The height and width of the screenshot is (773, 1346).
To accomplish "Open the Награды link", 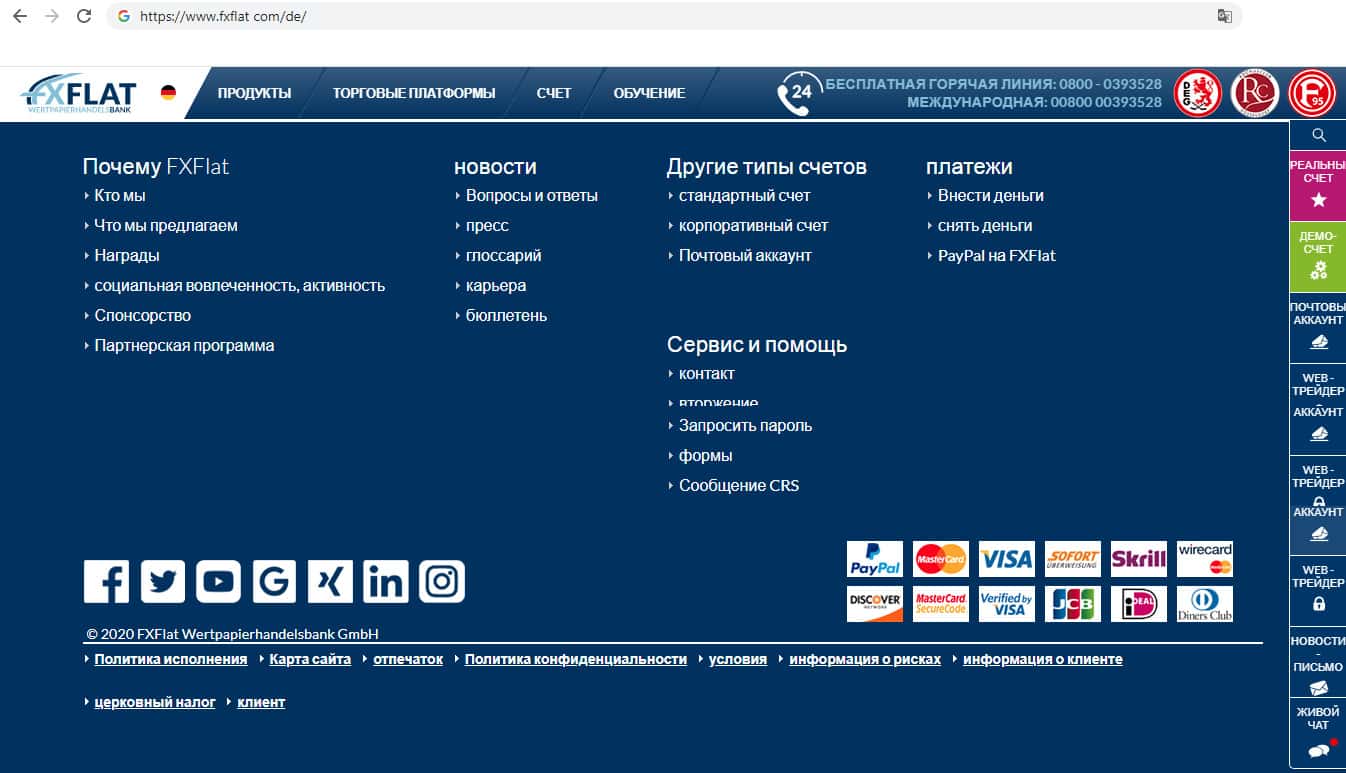I will click(127, 256).
